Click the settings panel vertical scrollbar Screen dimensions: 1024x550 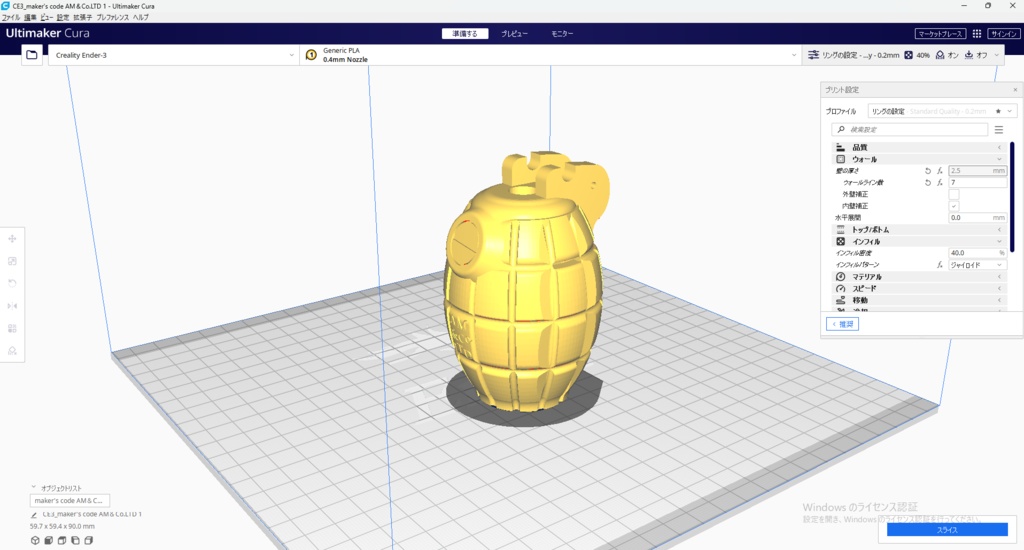pyautogui.click(x=1012, y=197)
